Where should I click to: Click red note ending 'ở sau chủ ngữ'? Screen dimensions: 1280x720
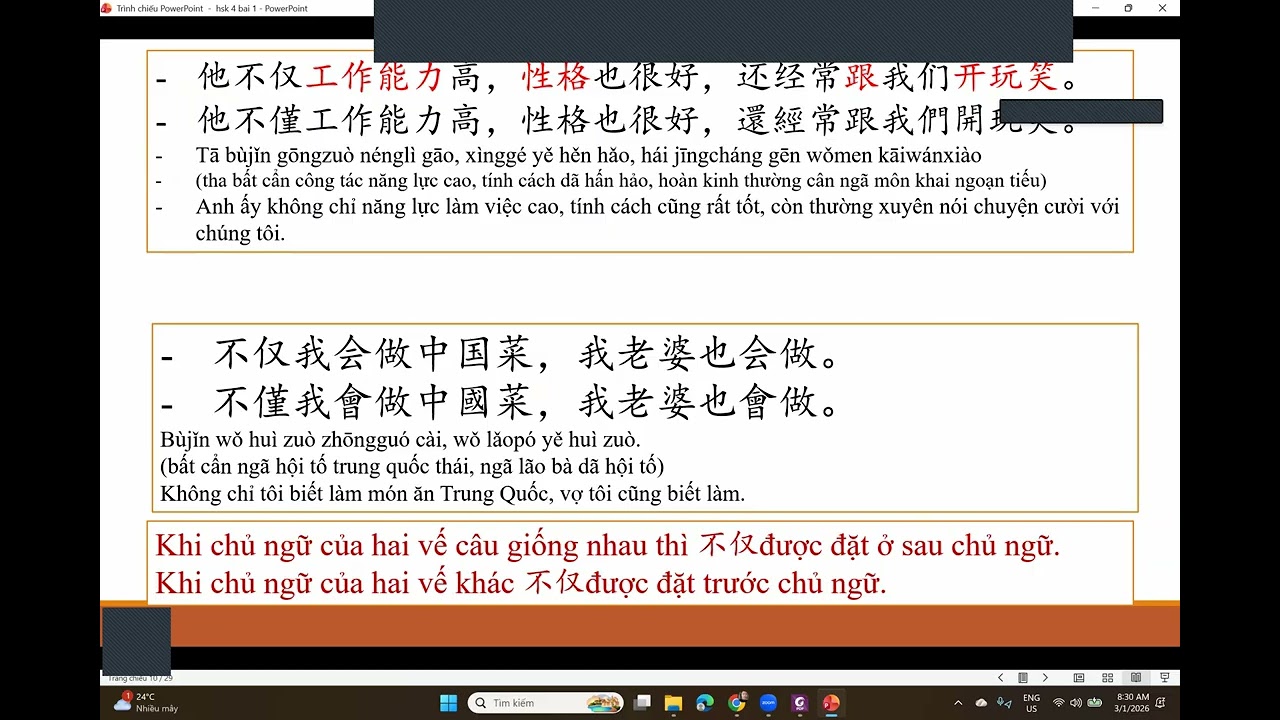pyautogui.click(x=607, y=546)
